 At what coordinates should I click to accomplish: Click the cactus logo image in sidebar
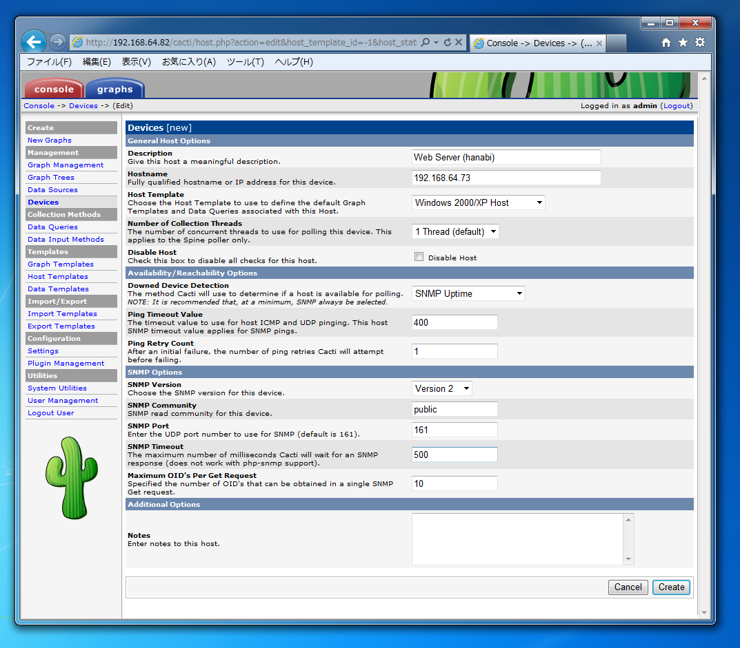[72, 477]
